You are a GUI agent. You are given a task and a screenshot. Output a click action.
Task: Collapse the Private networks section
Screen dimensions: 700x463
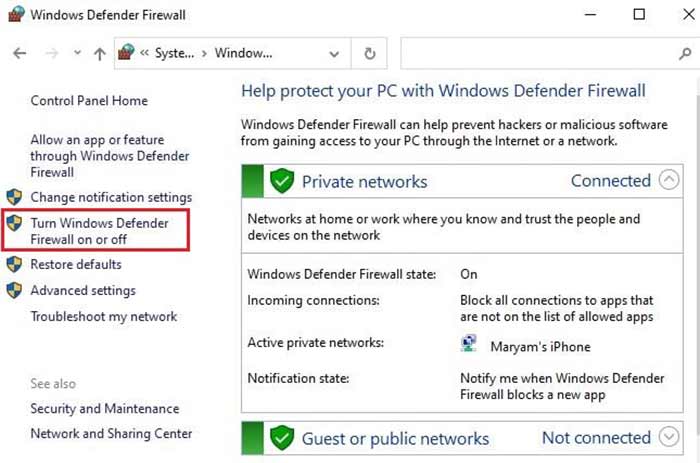click(x=669, y=181)
